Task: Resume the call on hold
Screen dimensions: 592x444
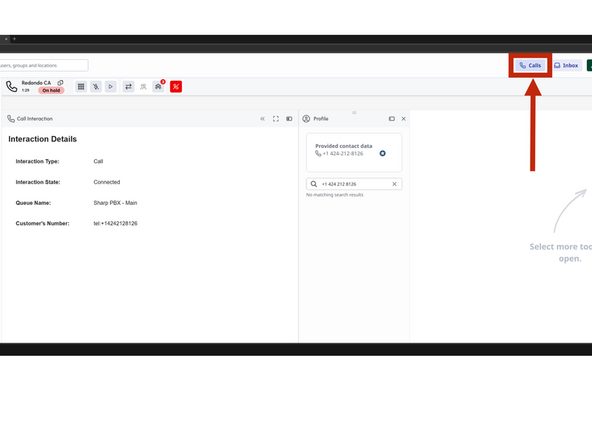Action: point(111,87)
